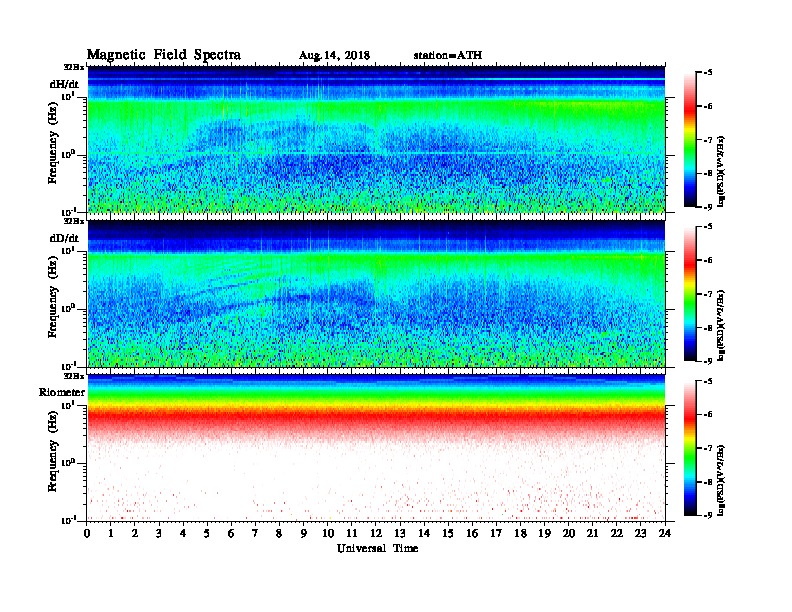Screen dimensions: 792x612
Task: Click hour 12 on the Universal Time axis
Action: 376,533
